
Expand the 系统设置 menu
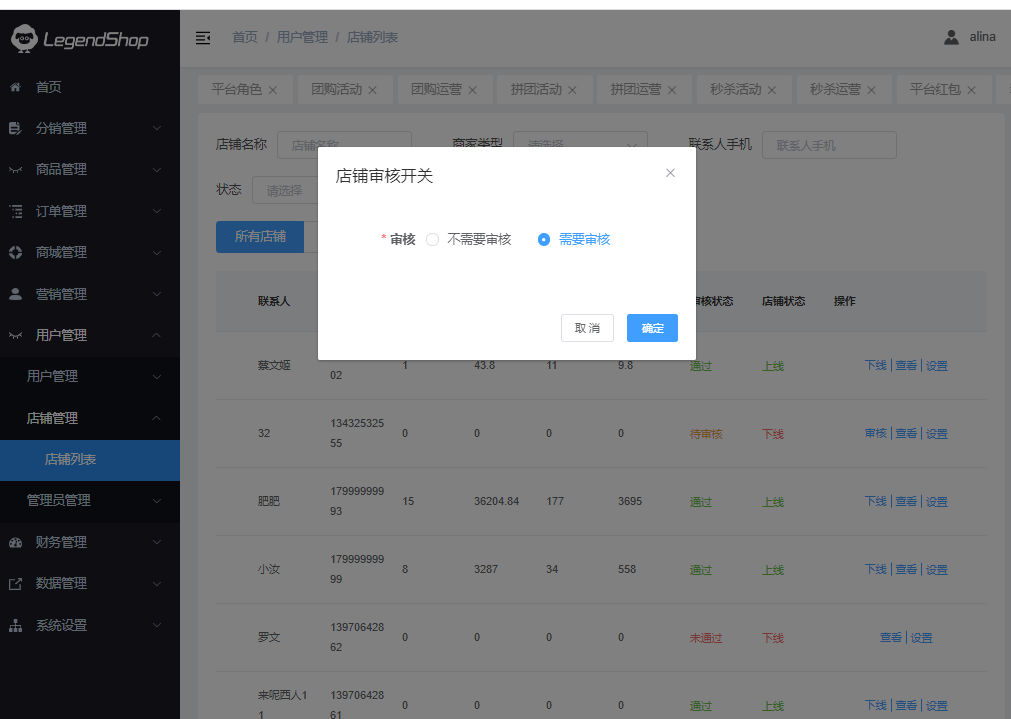pyautogui.click(x=157, y=625)
